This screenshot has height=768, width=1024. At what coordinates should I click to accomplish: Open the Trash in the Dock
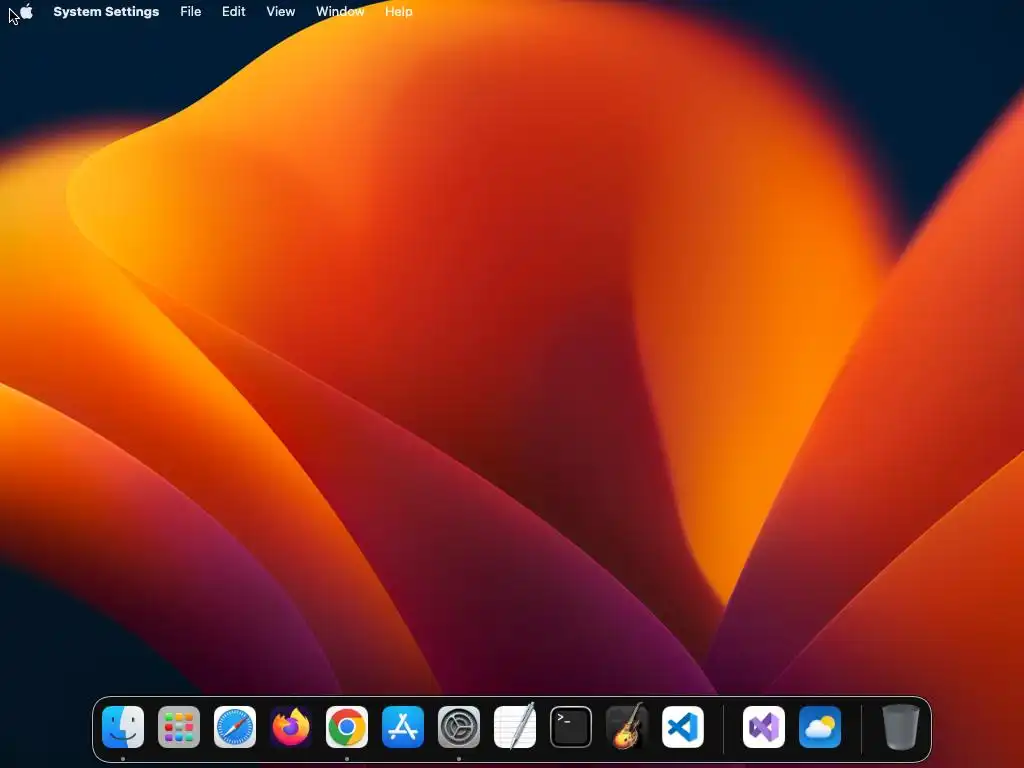point(901,727)
